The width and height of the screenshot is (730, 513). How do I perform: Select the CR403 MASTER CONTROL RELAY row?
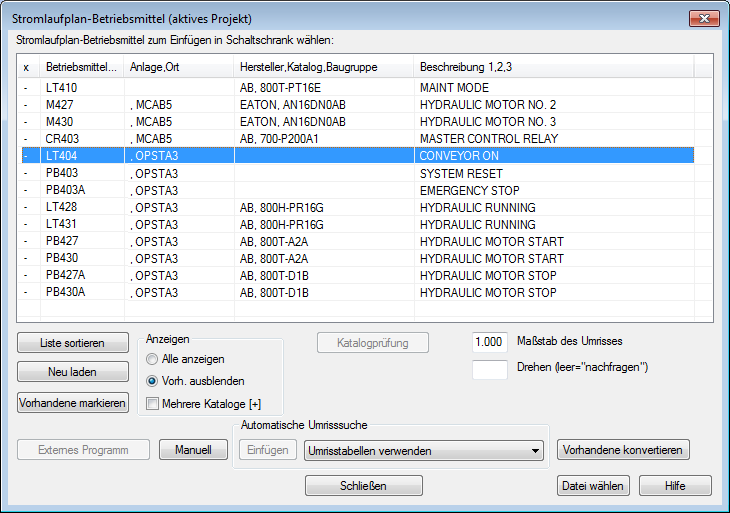click(358, 139)
